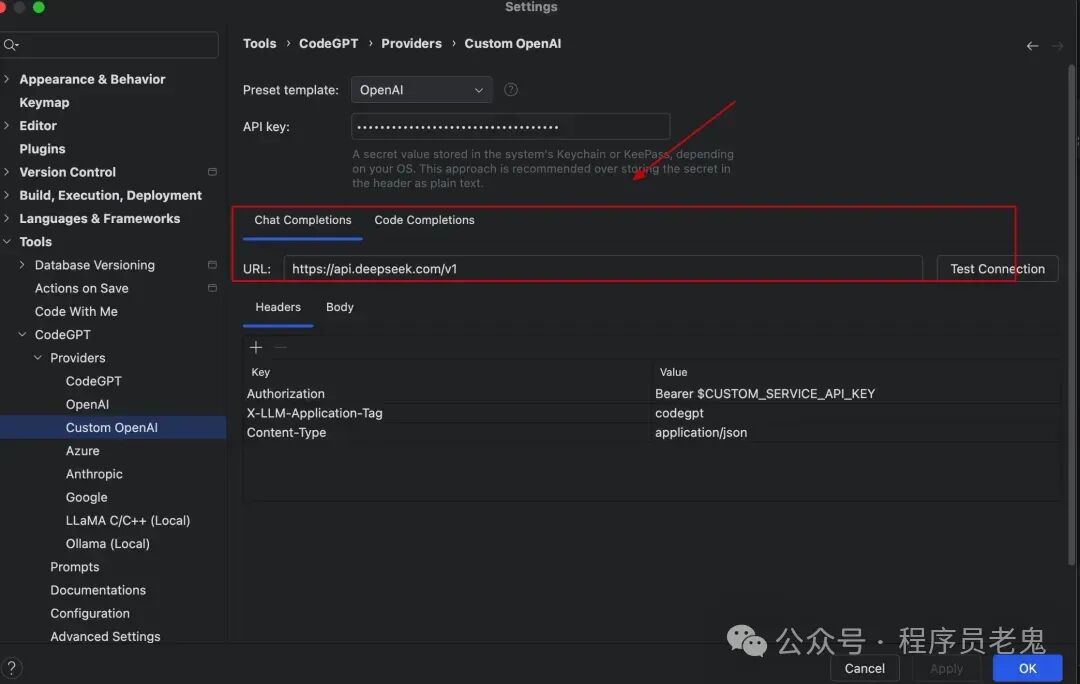Image resolution: width=1080 pixels, height=684 pixels.
Task: Click the Test Connection button
Action: click(997, 269)
